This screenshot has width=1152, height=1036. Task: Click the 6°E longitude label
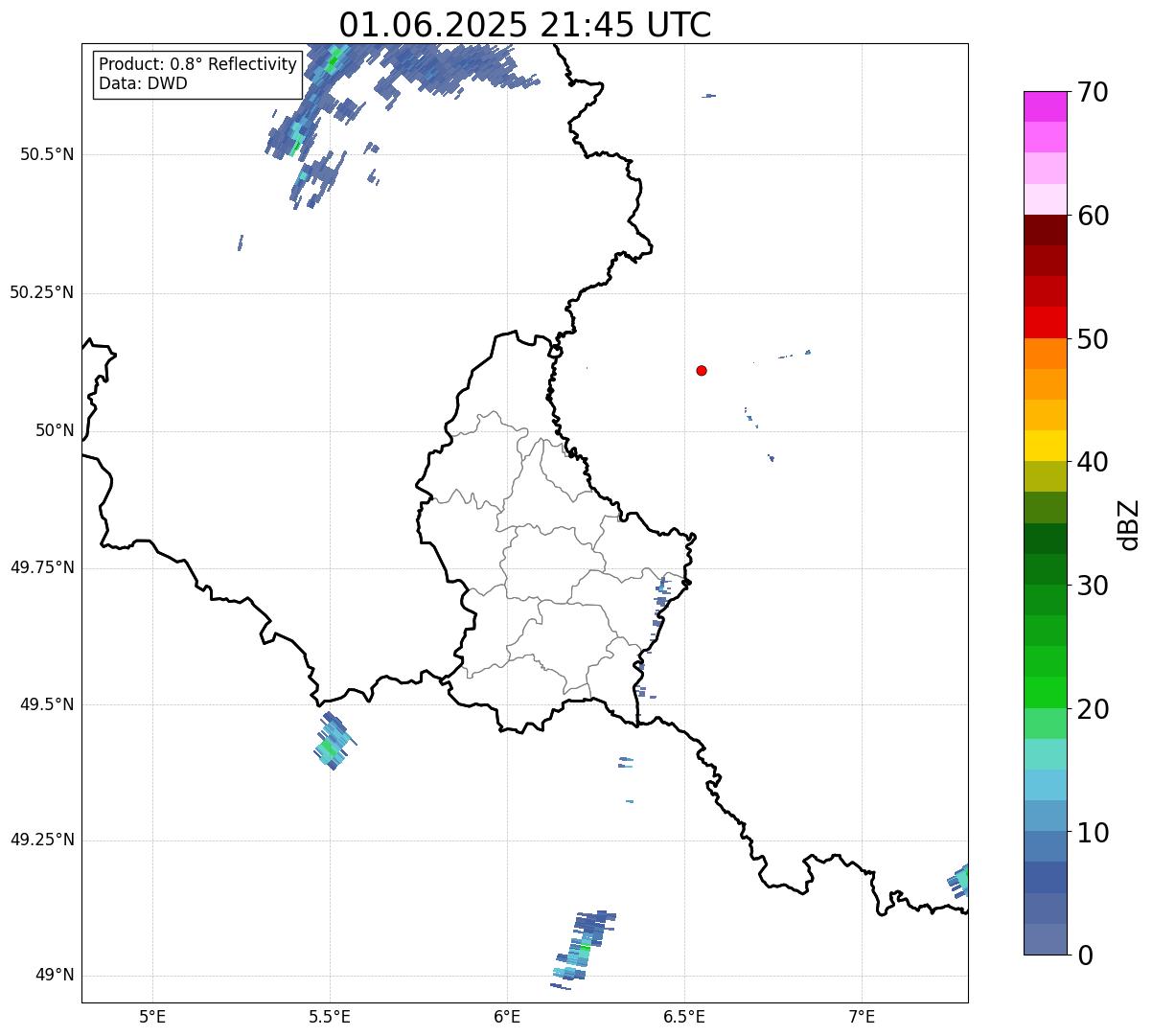tap(507, 1017)
